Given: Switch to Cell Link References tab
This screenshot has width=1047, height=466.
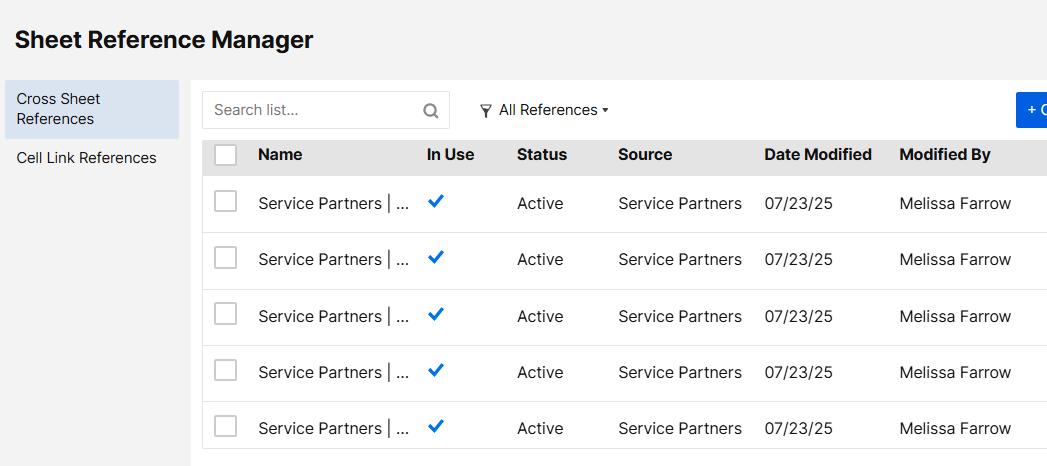Looking at the screenshot, I should pos(87,158).
